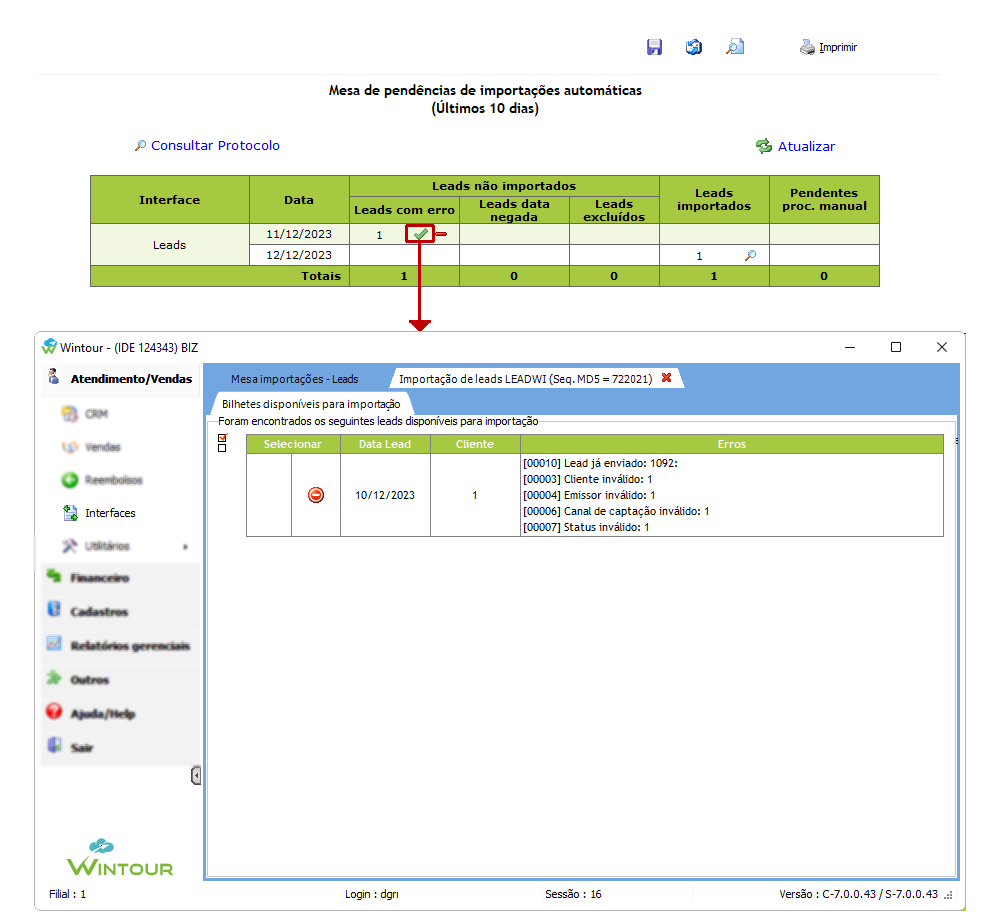
Task: Click the red blocked icon in lead row
Action: [316, 495]
